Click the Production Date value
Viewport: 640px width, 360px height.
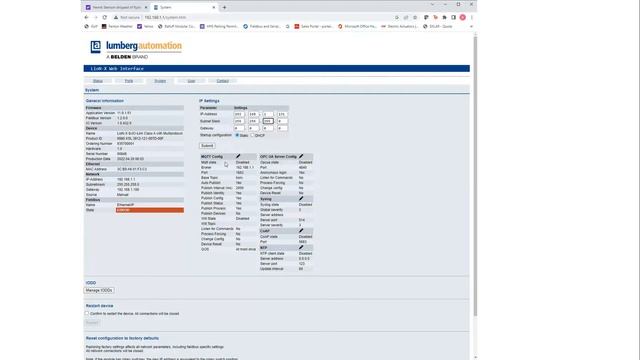130,159
